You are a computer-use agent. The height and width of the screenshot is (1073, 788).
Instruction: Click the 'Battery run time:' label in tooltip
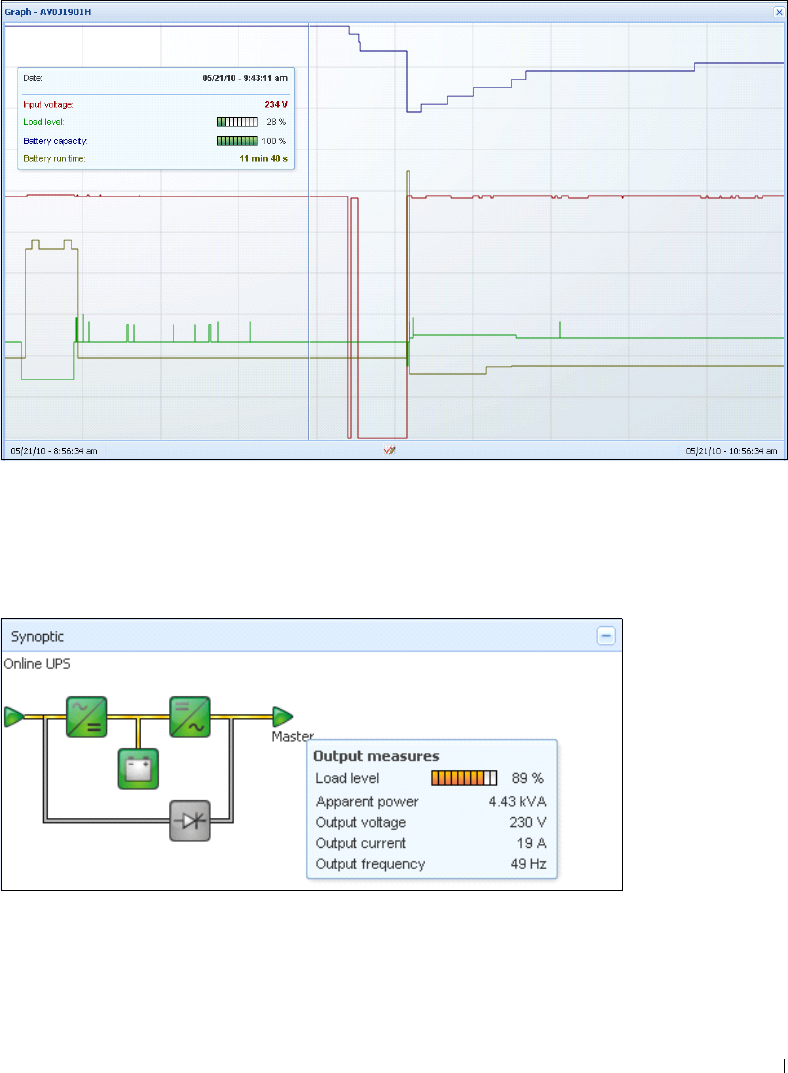pyautogui.click(x=54, y=159)
